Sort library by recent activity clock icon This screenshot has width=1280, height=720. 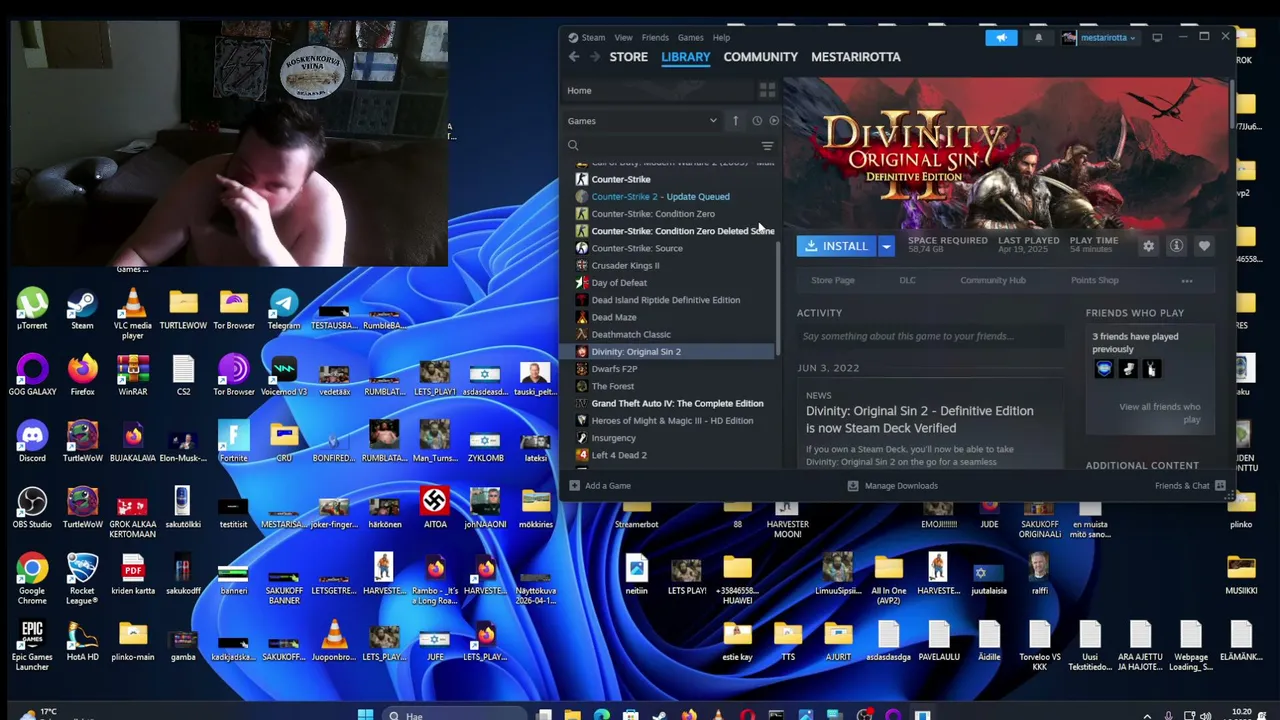pos(757,121)
